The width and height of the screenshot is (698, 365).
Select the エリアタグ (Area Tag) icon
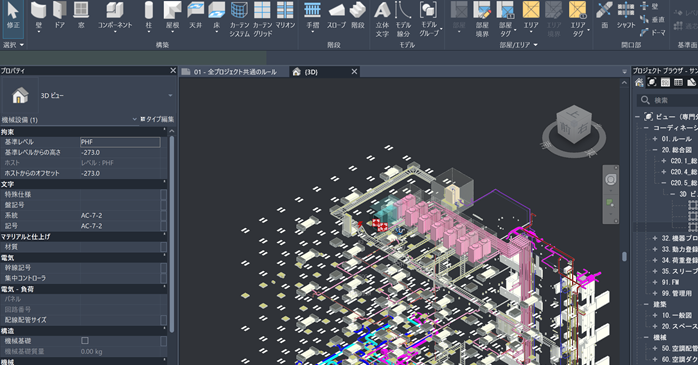(578, 11)
